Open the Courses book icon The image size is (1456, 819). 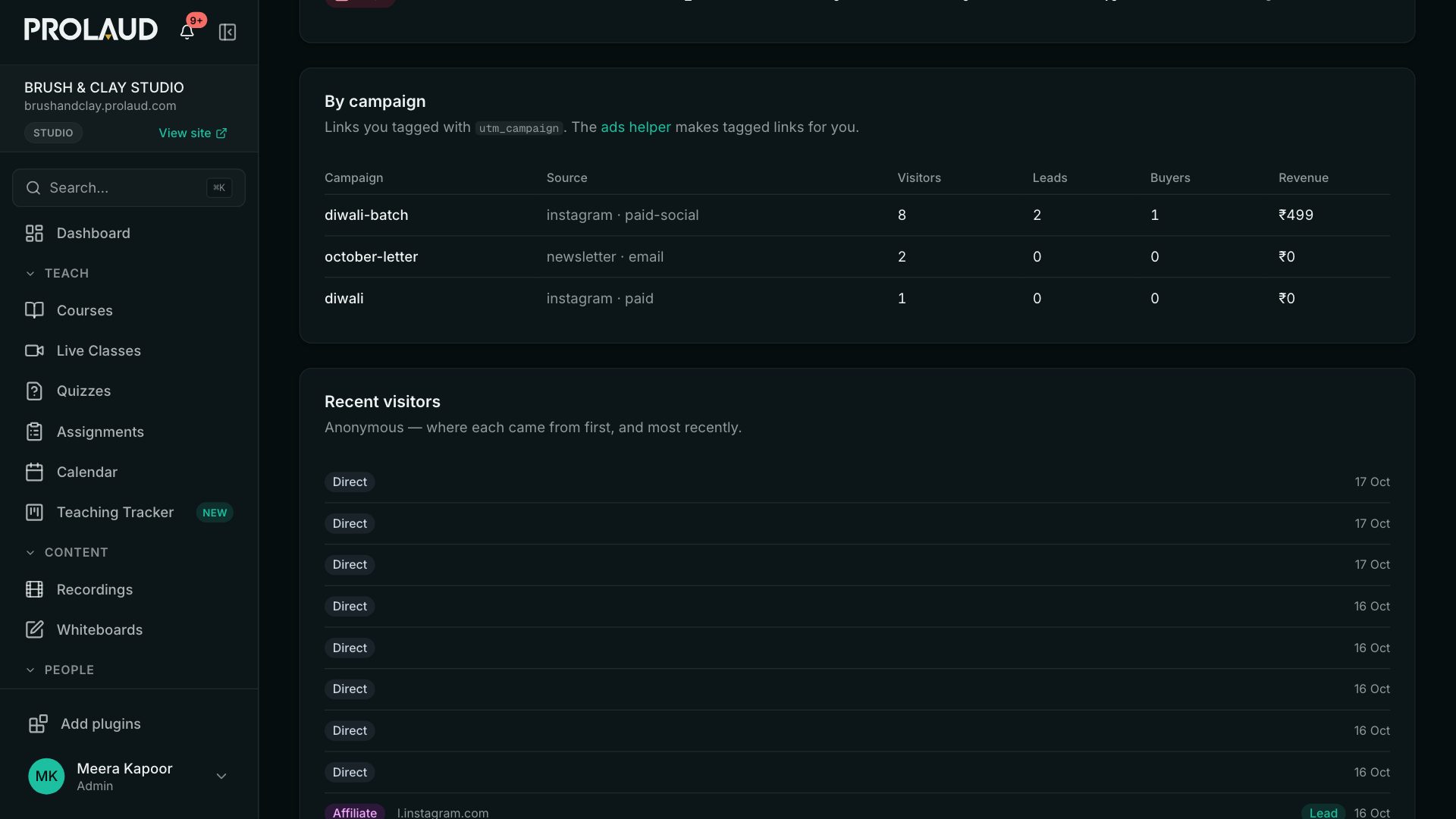tap(34, 310)
